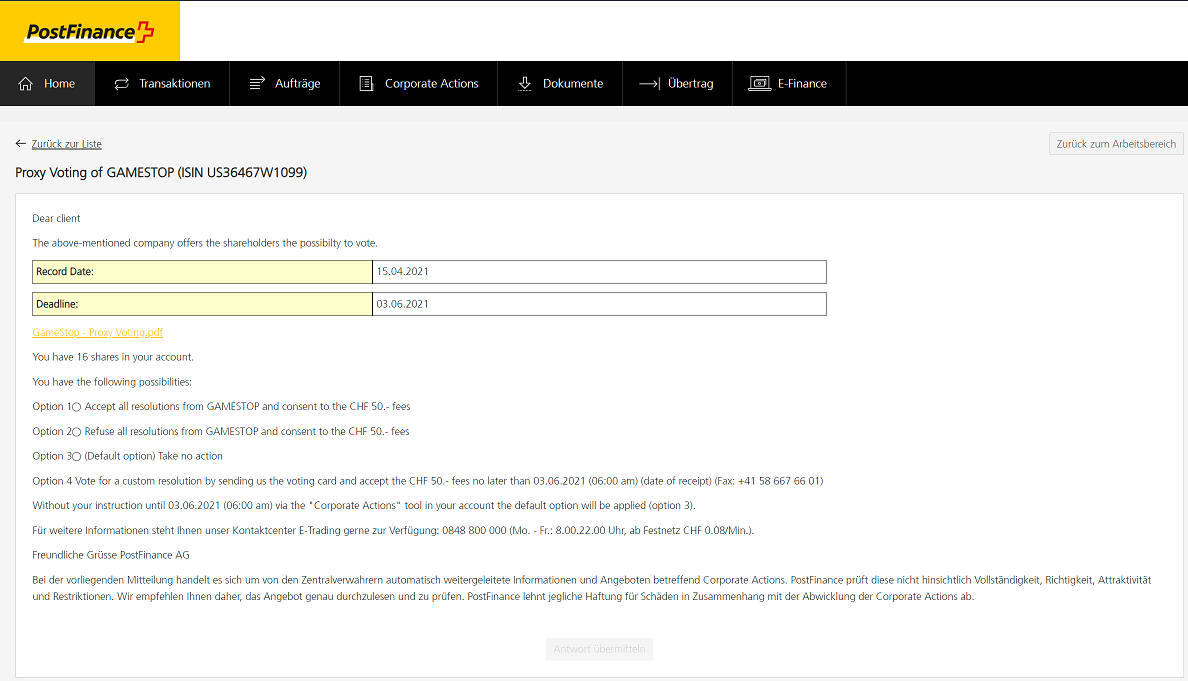This screenshot has height=681, width=1188.
Task: Select Option 1 accept all resolutions
Action: [x=77, y=408]
